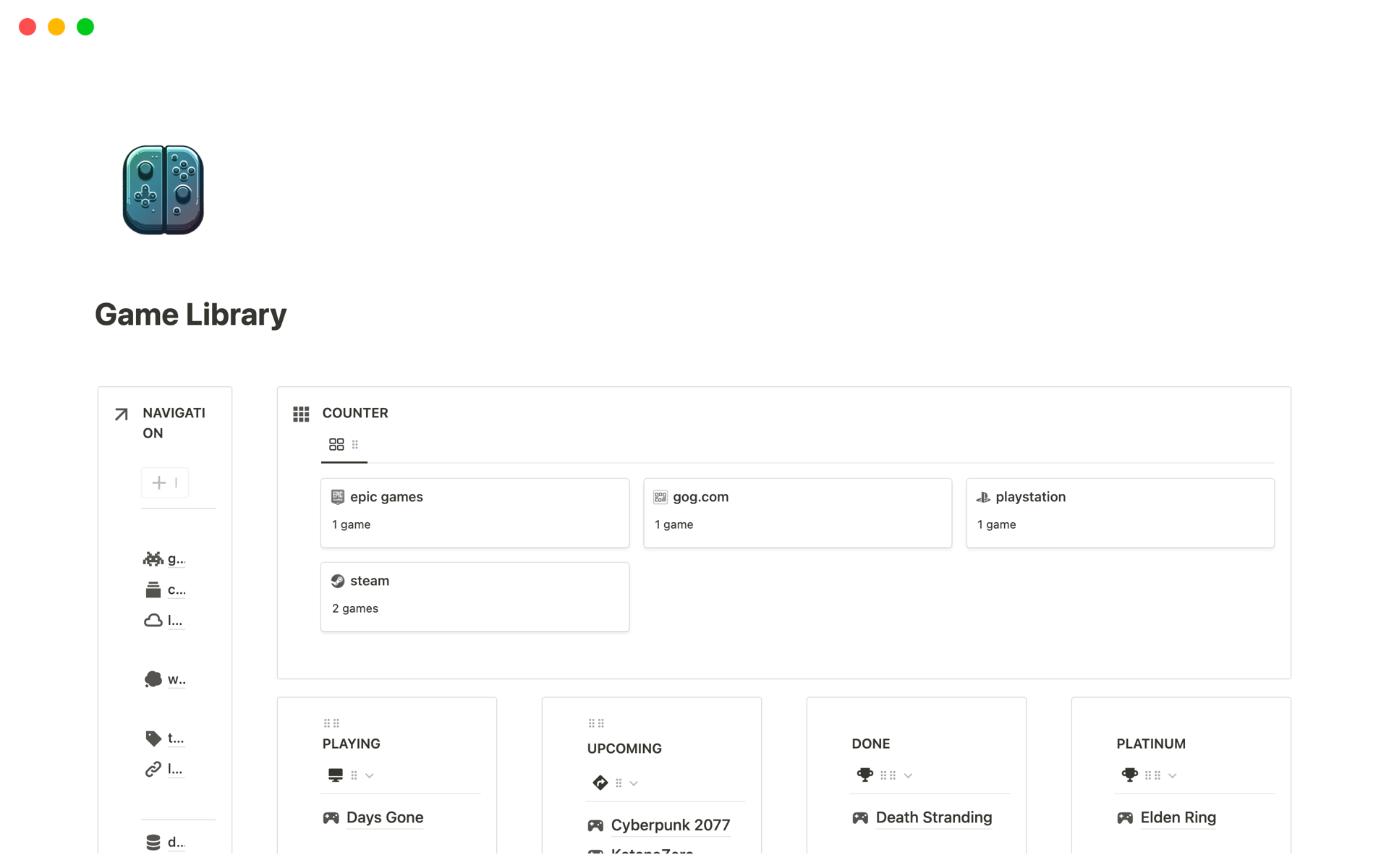Click the archive box icon in navigation sidebar
Viewport: 1389px width, 868px height.
153,590
